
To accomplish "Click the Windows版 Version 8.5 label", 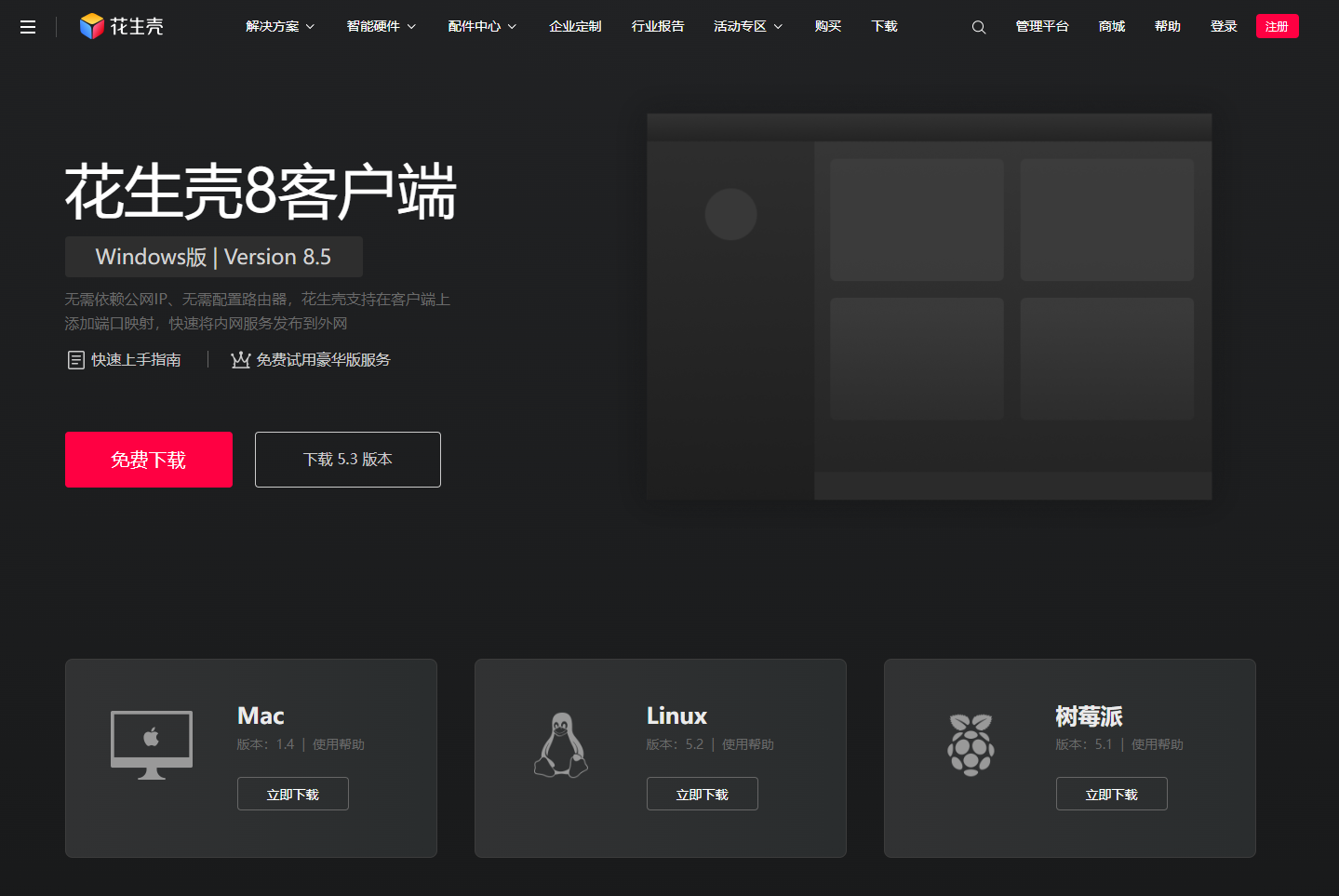I will pos(214,257).
